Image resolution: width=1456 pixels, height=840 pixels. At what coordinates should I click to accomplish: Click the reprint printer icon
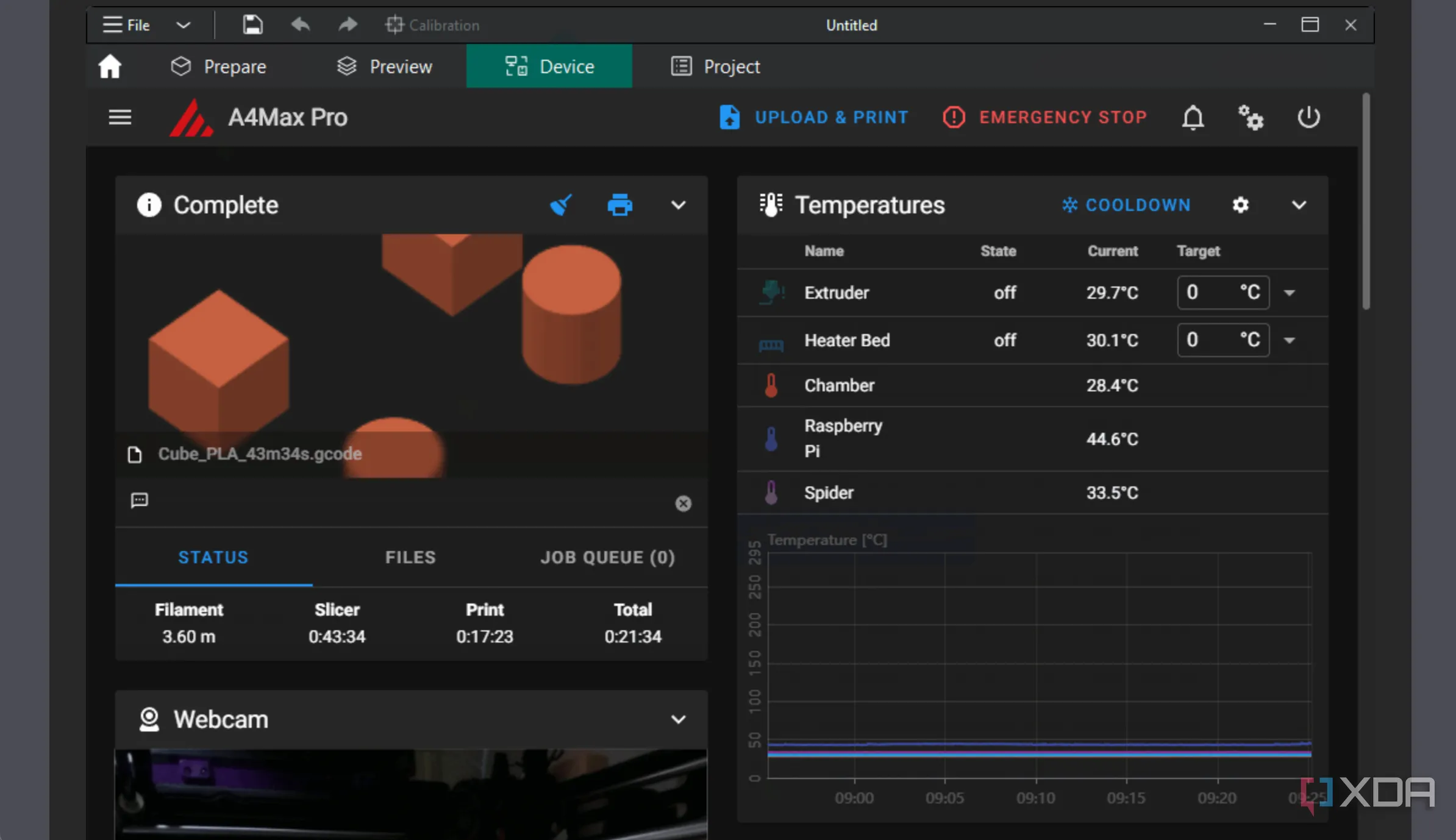click(619, 205)
